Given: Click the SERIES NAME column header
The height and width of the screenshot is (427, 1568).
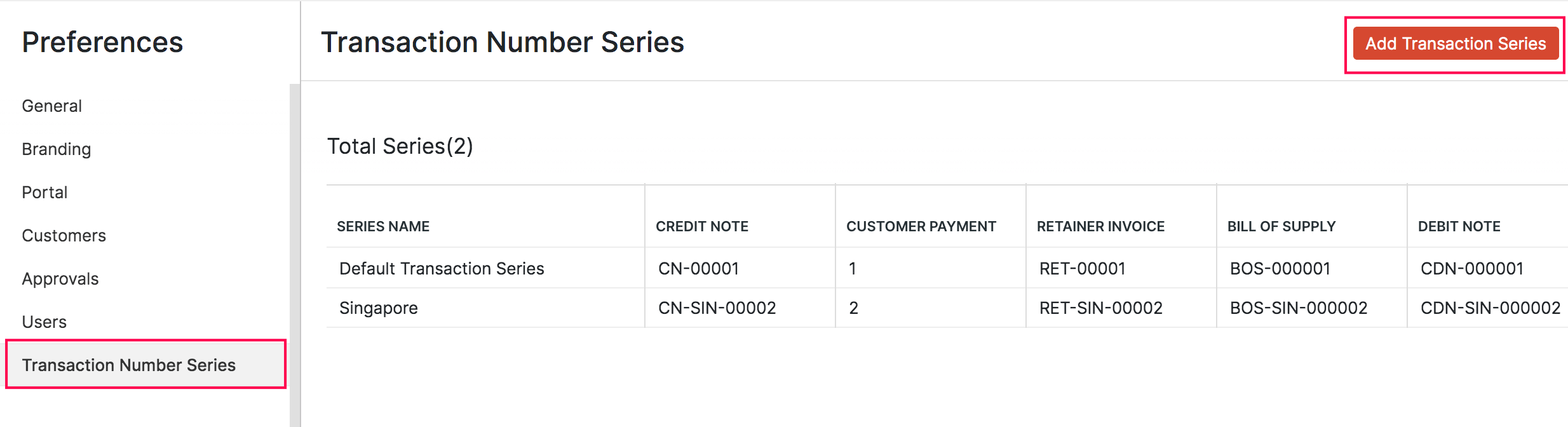Looking at the screenshot, I should [x=384, y=226].
